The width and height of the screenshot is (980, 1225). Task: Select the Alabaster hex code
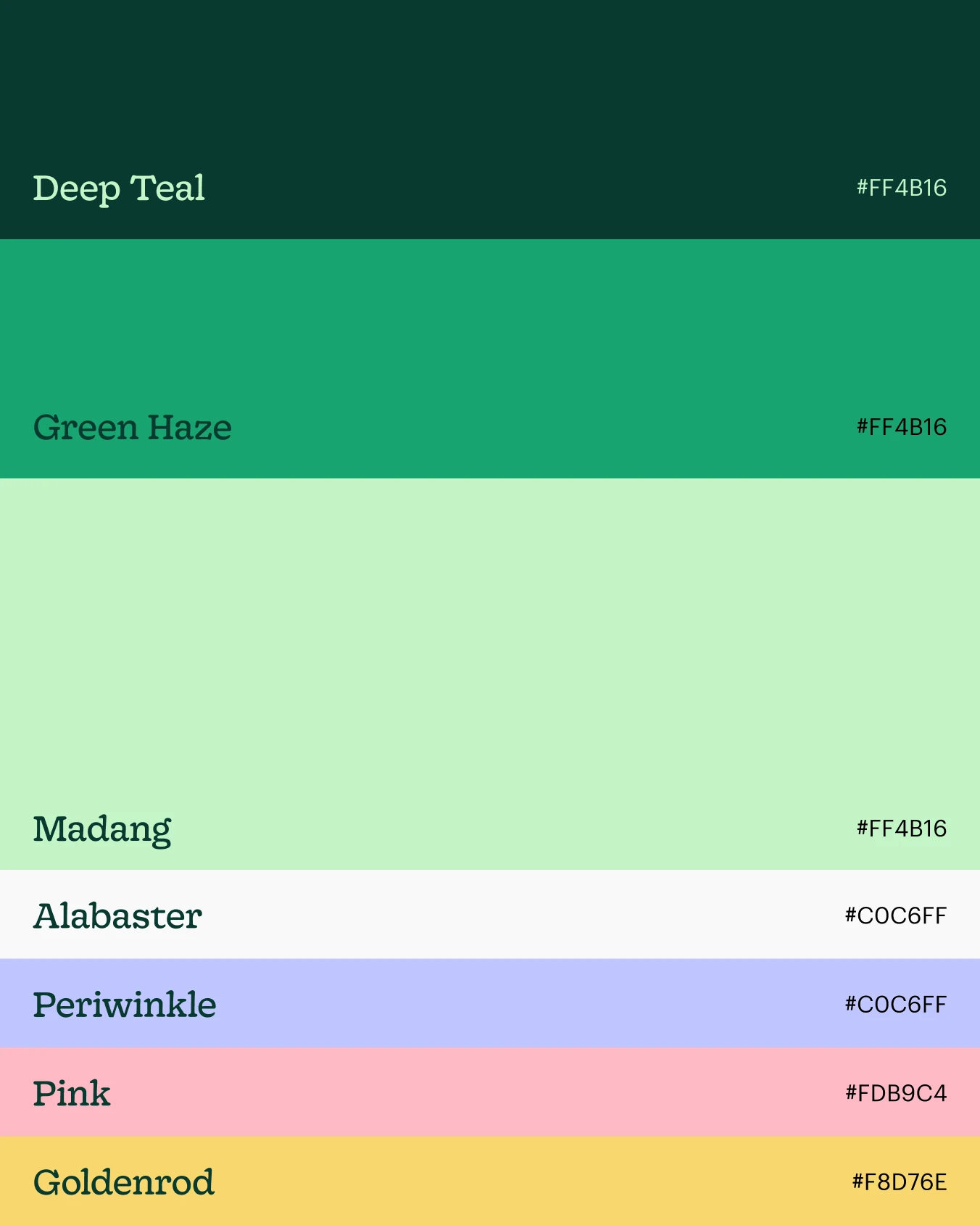tap(895, 915)
